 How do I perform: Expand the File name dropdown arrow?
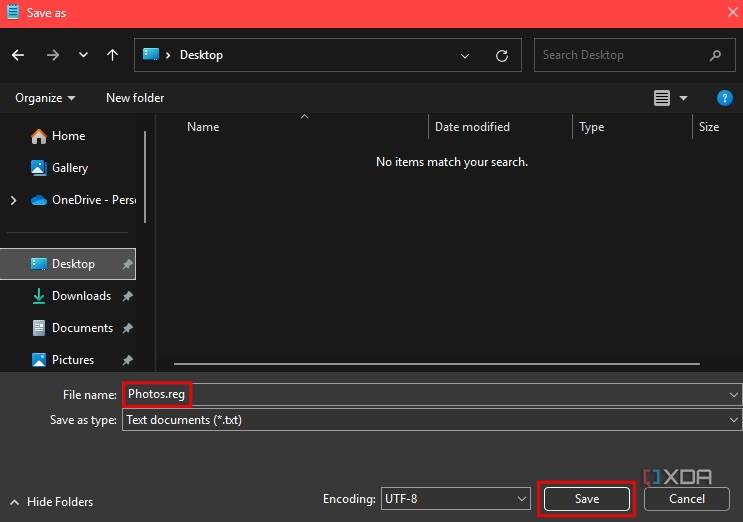(734, 395)
